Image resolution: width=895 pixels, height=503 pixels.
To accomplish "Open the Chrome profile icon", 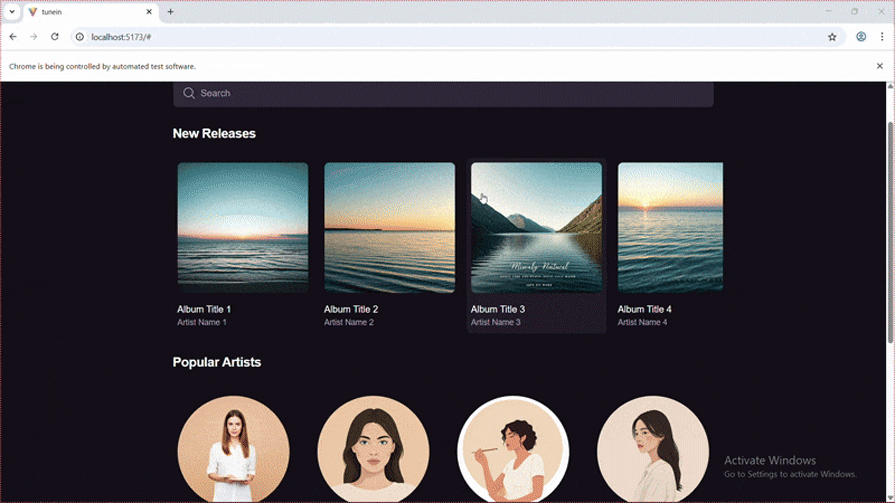I will point(860,37).
